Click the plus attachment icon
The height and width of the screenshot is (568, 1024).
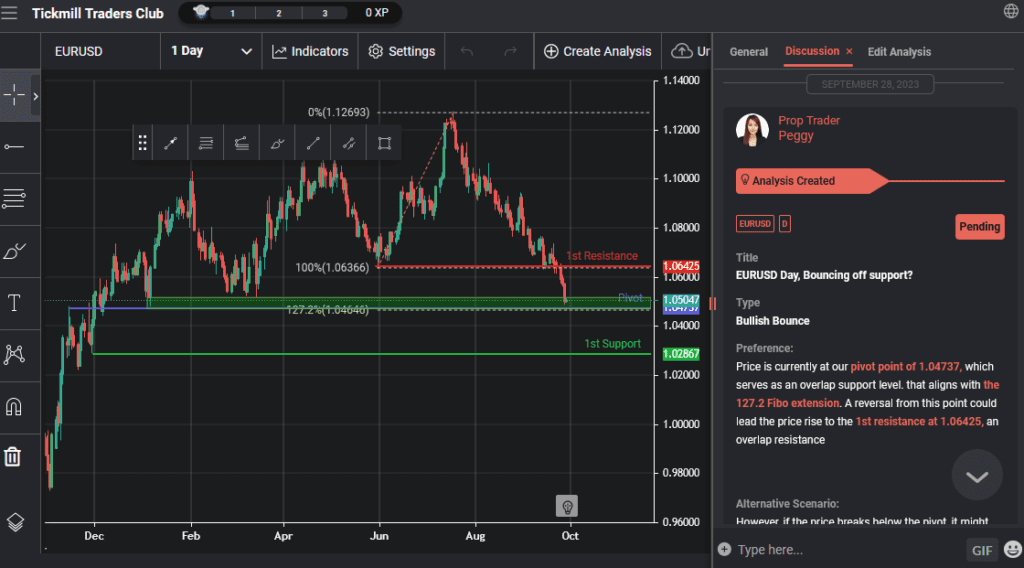click(724, 549)
